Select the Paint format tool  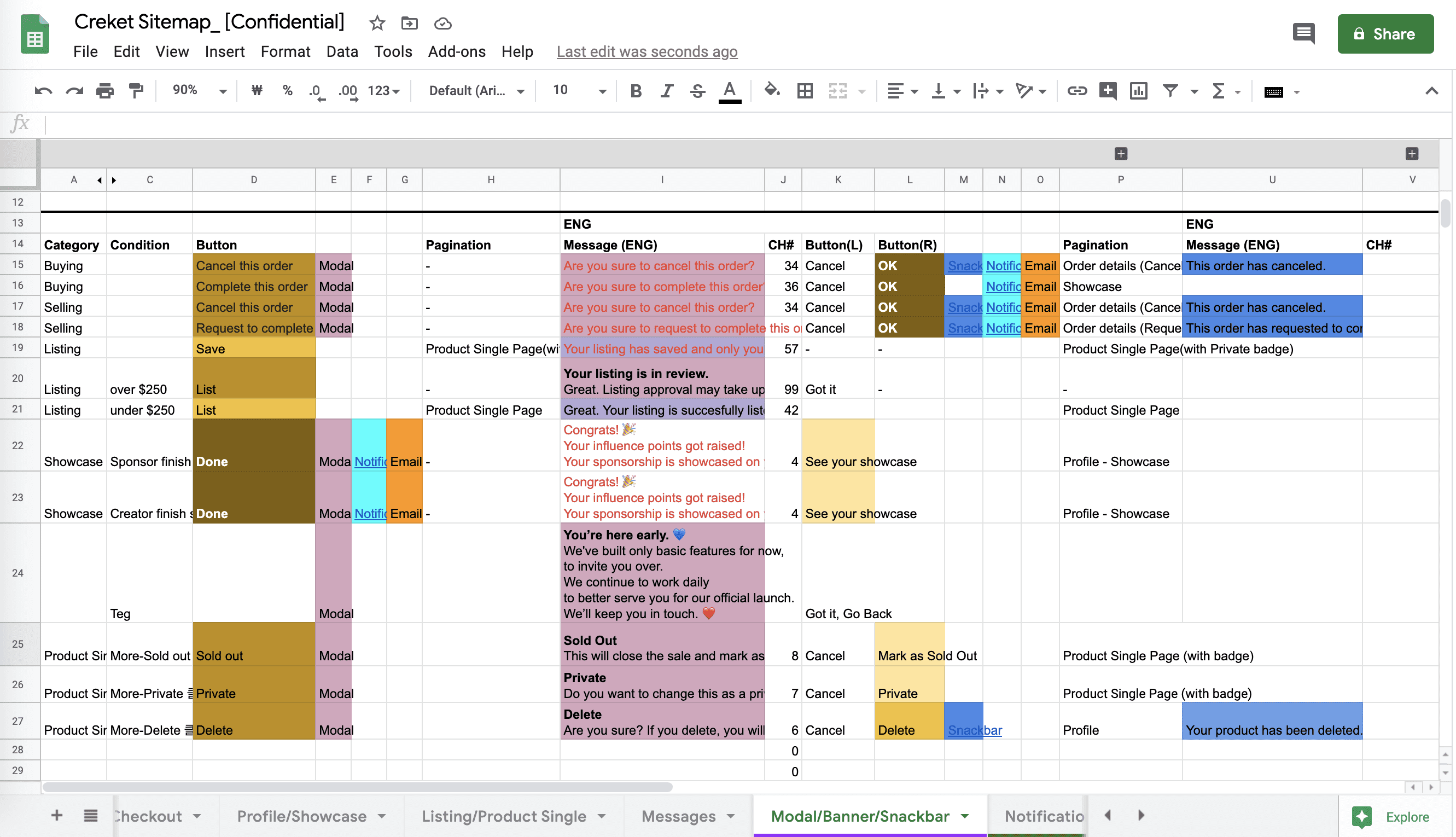coord(136,91)
